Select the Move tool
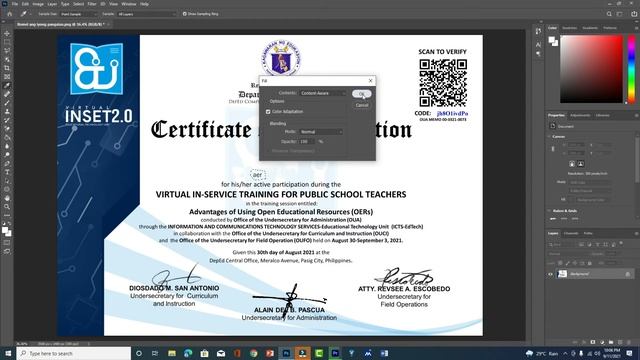640x360 pixels. click(x=7, y=33)
